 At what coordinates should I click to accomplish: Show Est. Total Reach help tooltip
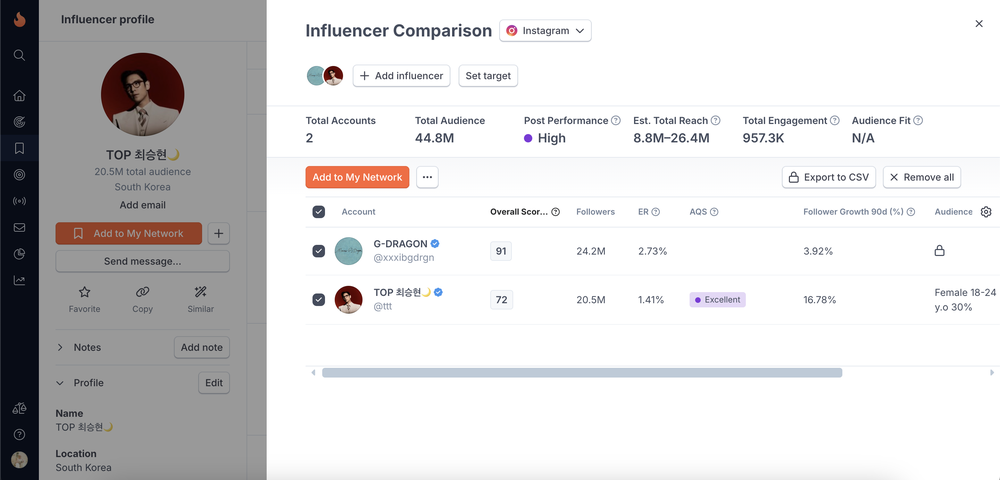coord(716,120)
